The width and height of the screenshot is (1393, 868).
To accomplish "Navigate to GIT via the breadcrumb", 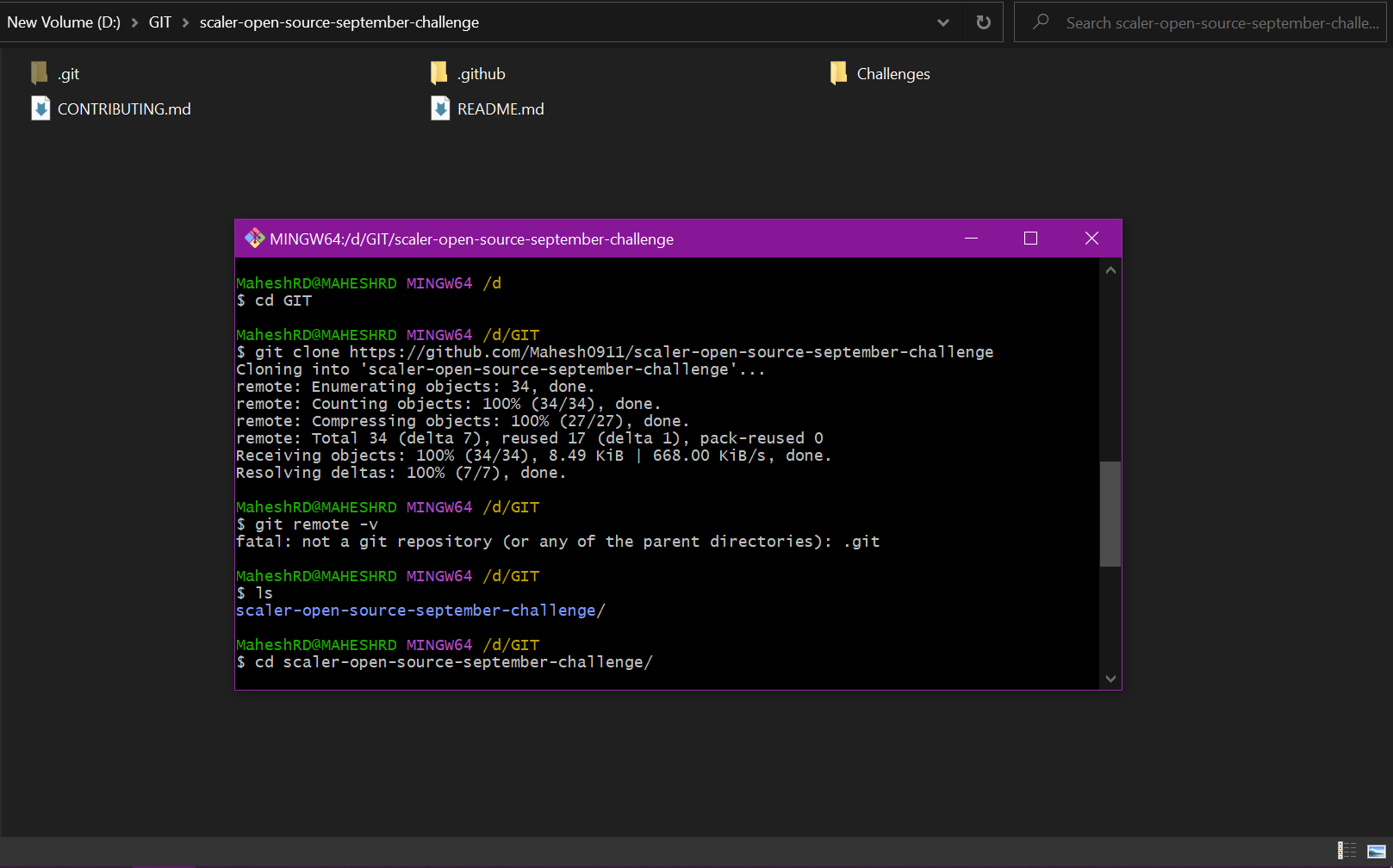I will click(x=160, y=22).
